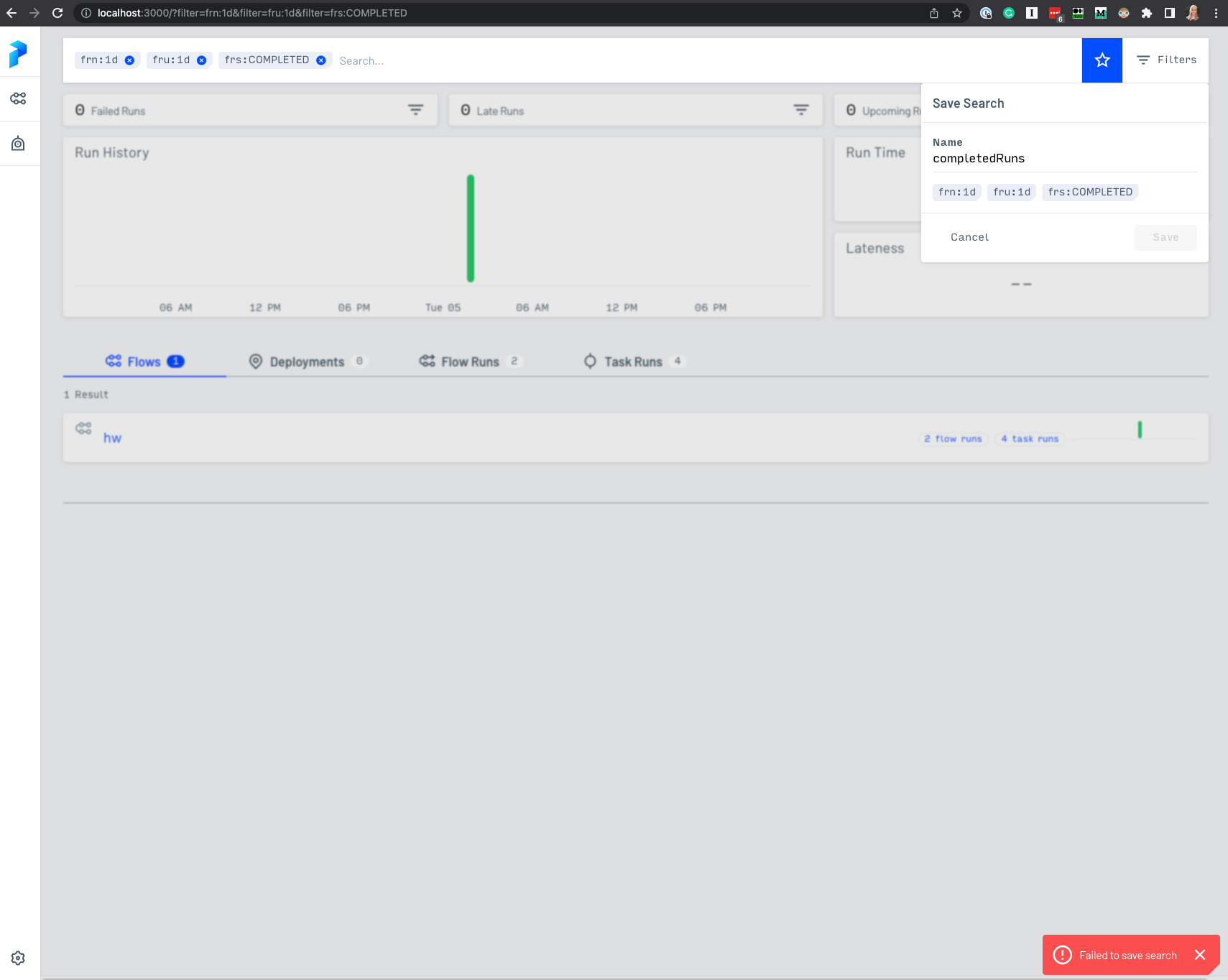Click Cancel in the Save Search dialog
1228x980 pixels.
[970, 237]
